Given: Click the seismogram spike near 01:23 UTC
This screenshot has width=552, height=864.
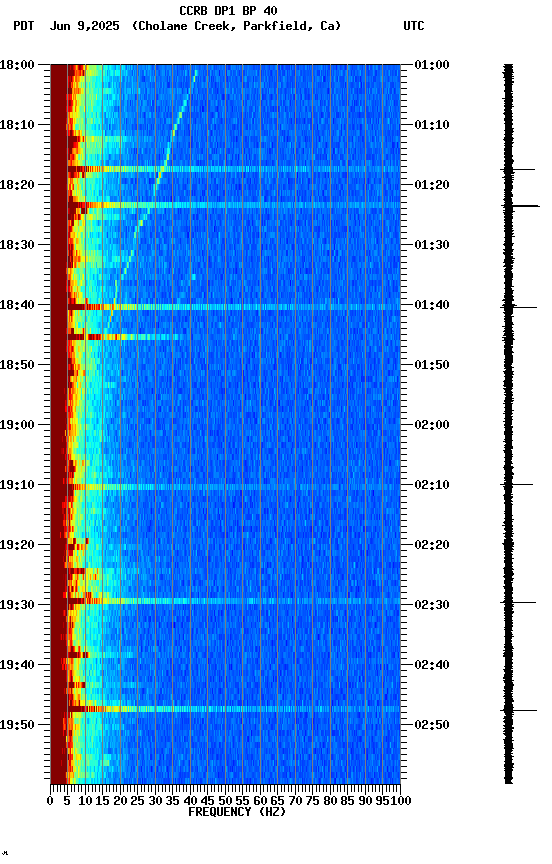Looking at the screenshot, I should click(x=521, y=206).
